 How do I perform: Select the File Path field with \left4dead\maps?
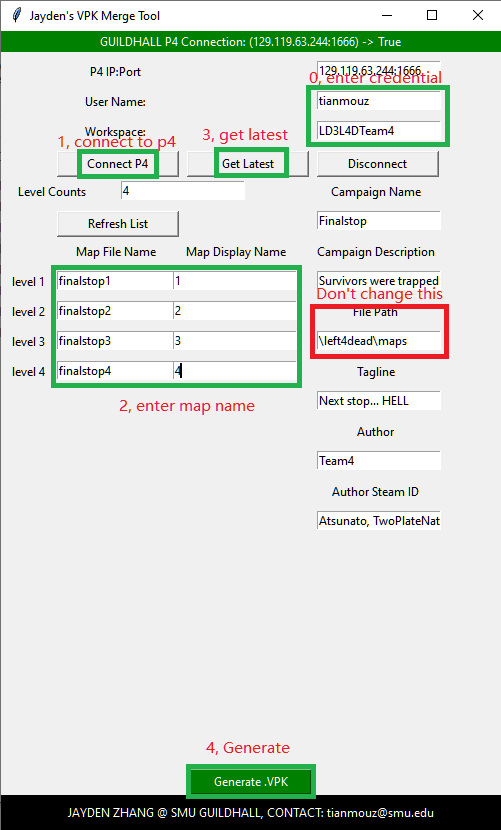tap(379, 341)
